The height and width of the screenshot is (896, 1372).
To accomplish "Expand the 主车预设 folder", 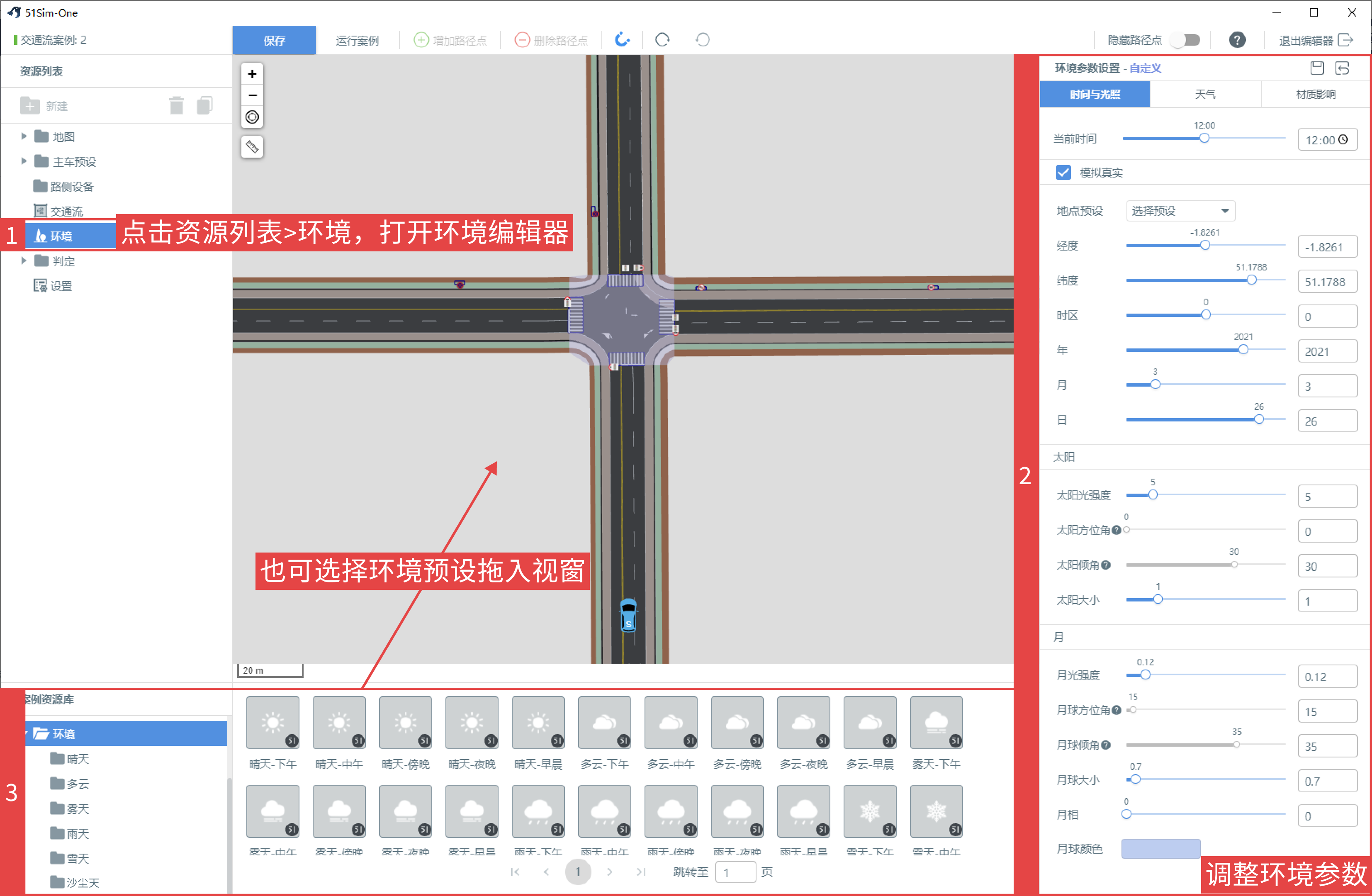I will pyautogui.click(x=24, y=161).
